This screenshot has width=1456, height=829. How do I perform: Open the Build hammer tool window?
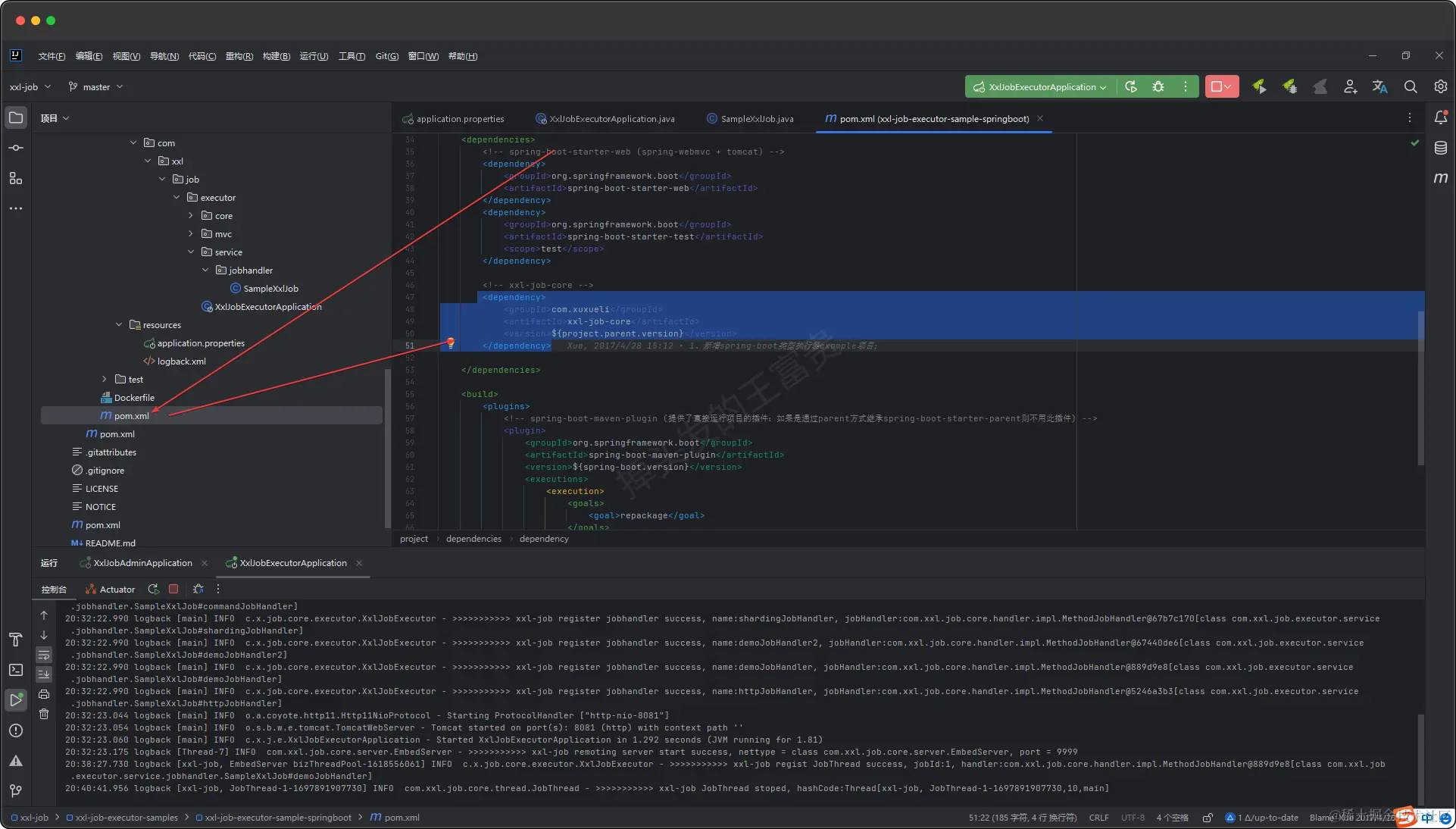(15, 640)
